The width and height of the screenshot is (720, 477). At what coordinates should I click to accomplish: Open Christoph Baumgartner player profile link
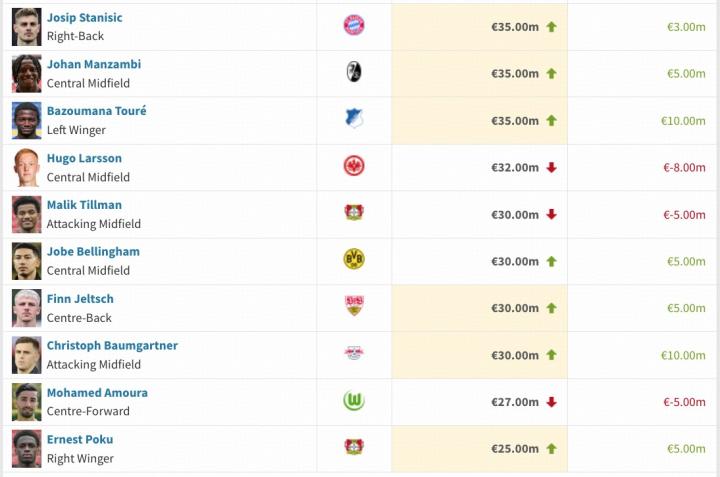click(112, 345)
